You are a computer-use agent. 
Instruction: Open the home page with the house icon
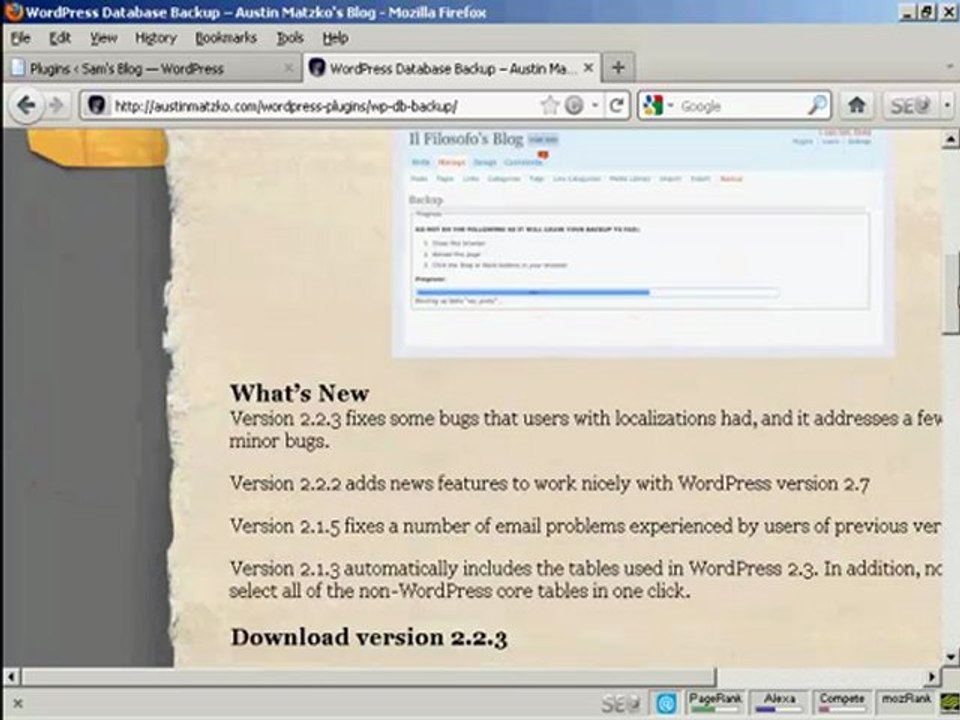(x=857, y=106)
